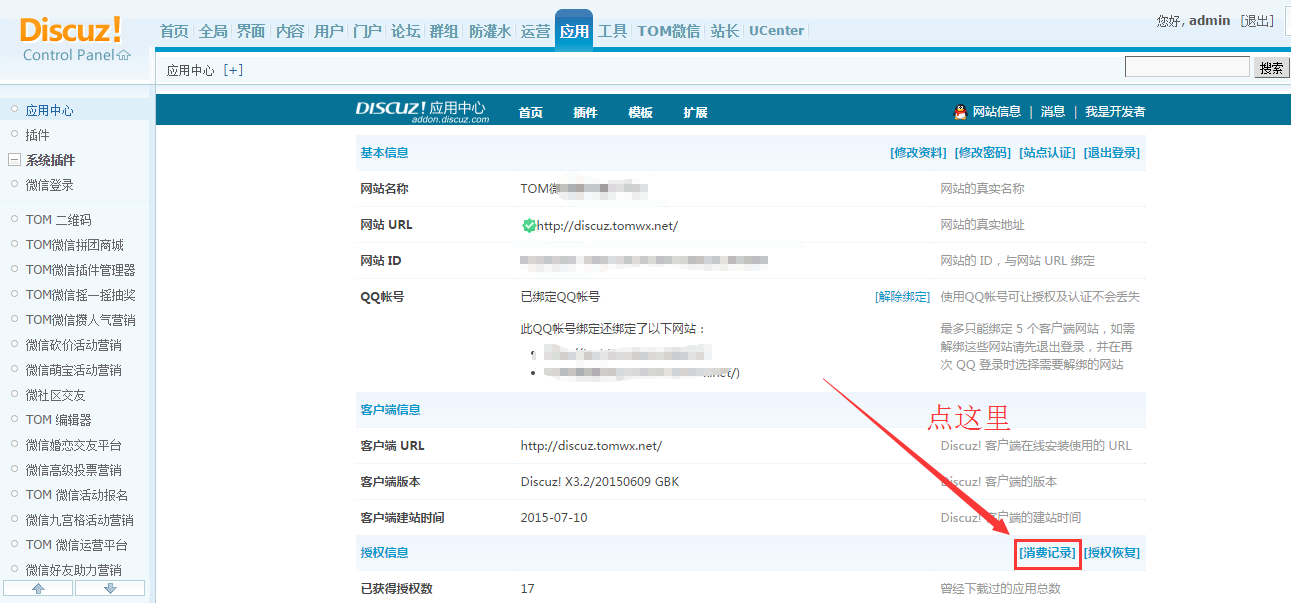The height and width of the screenshot is (603, 1291).
Task: Click the orange Discuz! logo
Action: tap(70, 29)
